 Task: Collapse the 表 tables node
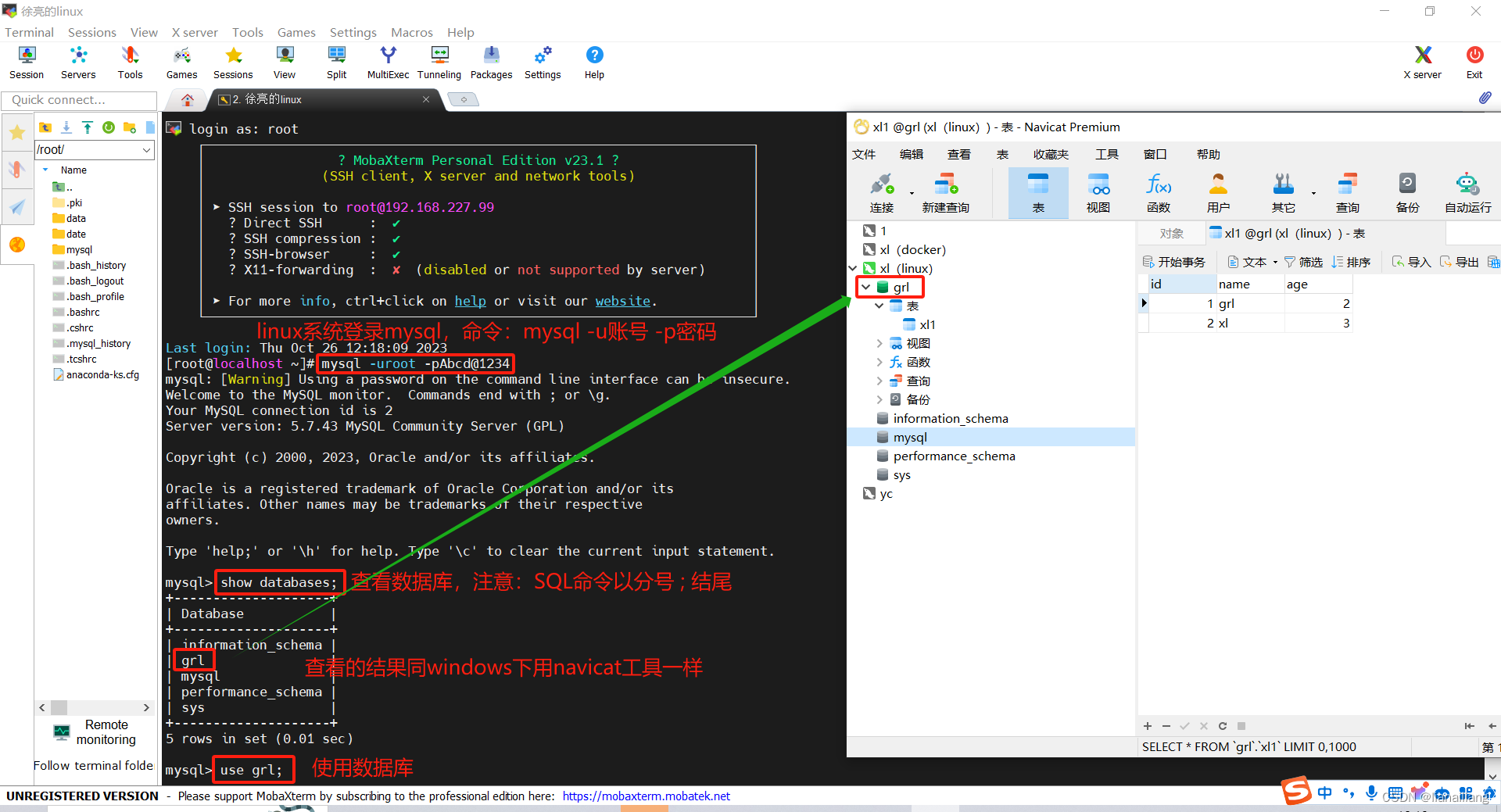click(879, 306)
